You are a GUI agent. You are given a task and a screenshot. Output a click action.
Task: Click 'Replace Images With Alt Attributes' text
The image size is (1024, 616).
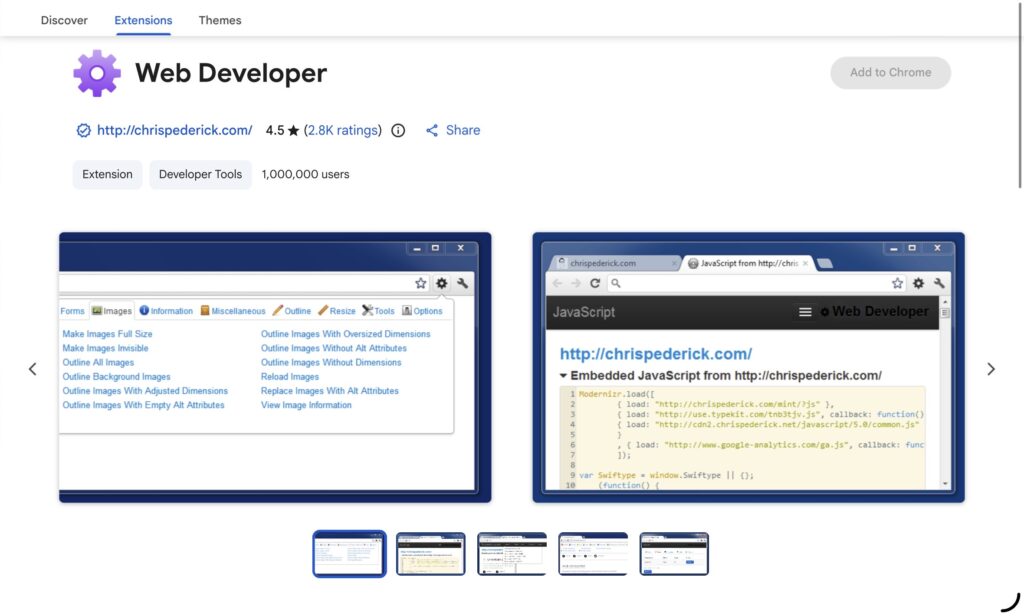pyautogui.click(x=330, y=391)
